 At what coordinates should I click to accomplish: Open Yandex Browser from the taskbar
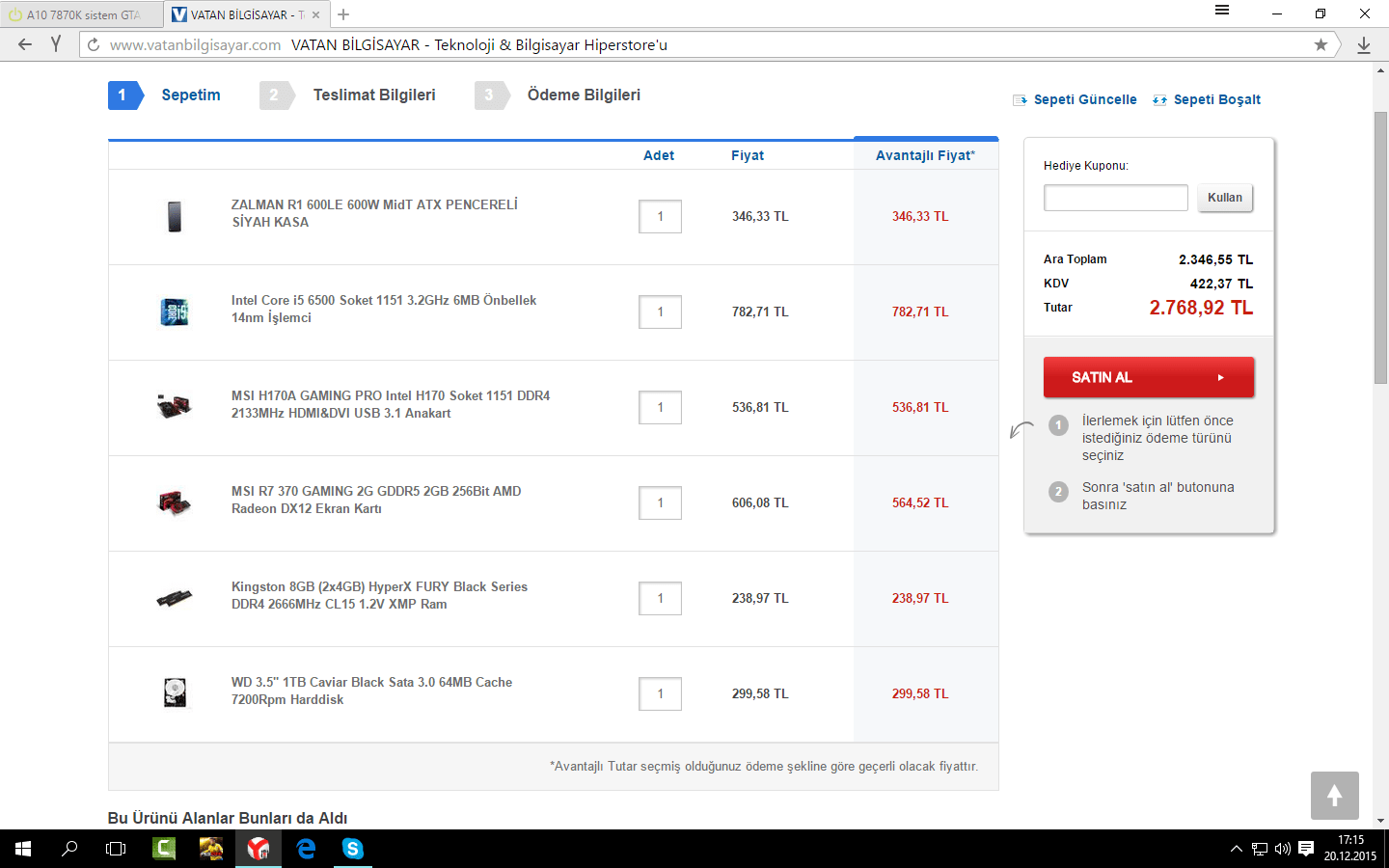pyautogui.click(x=259, y=849)
